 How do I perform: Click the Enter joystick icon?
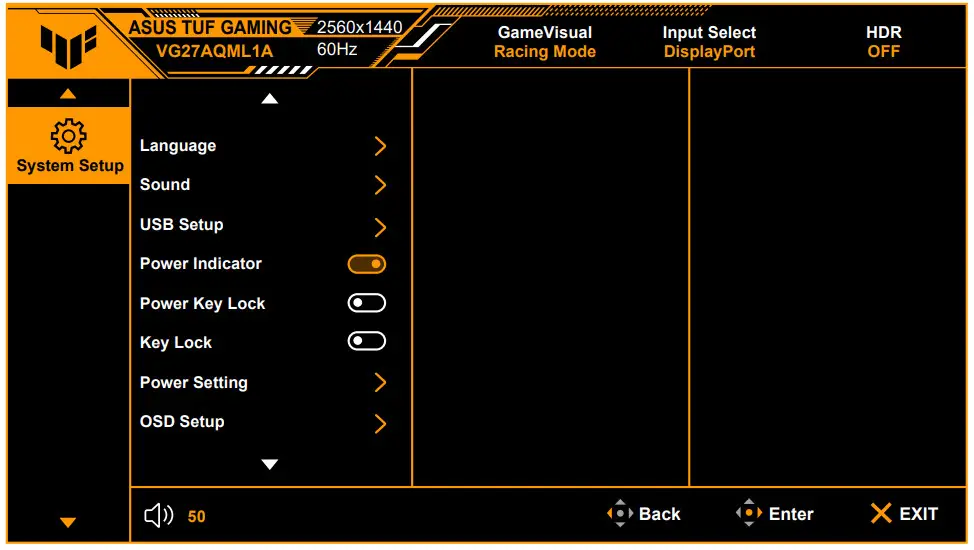click(x=749, y=514)
